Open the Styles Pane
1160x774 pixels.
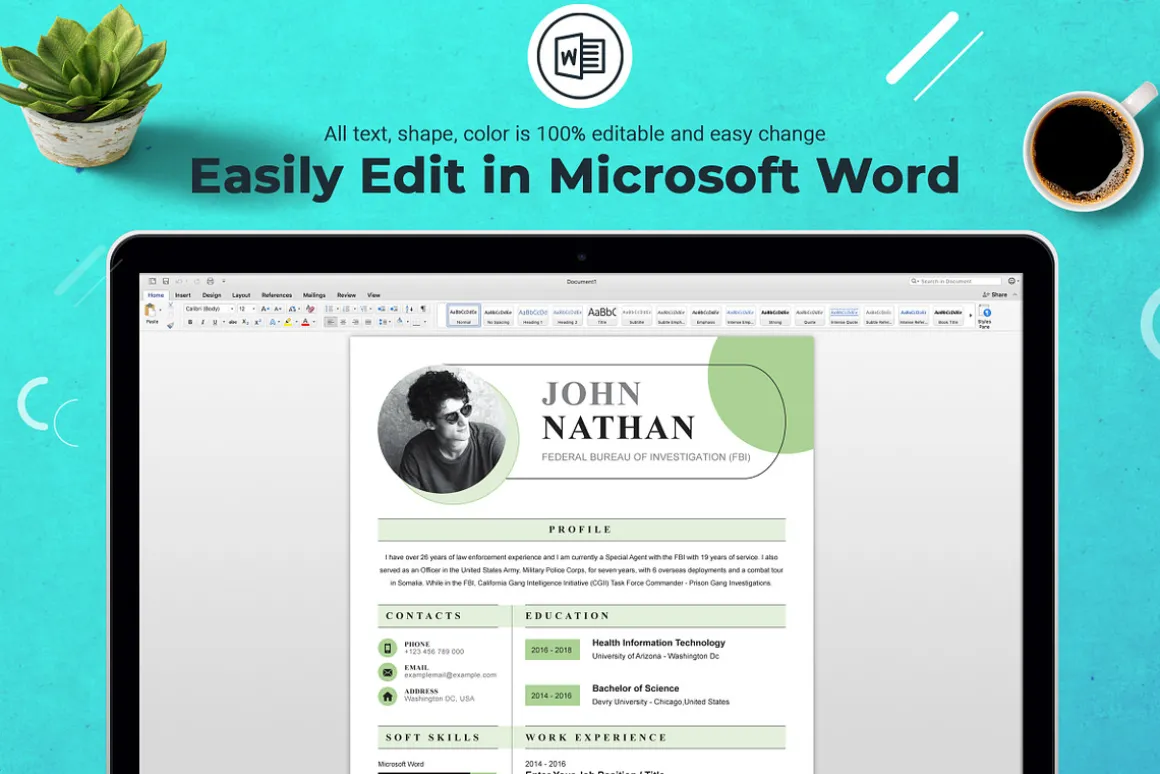pyautogui.click(x=985, y=317)
